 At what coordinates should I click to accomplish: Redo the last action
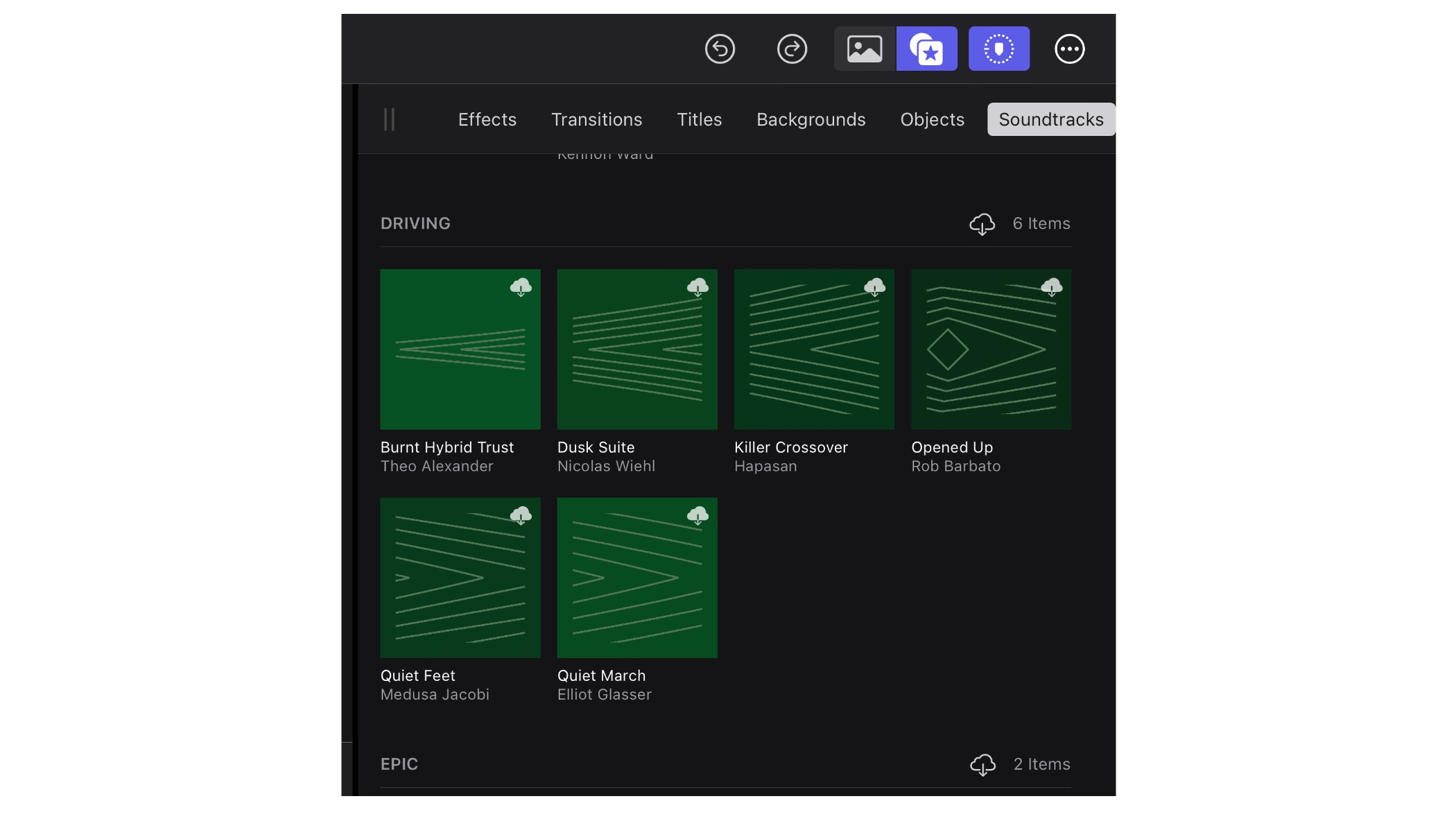coord(792,49)
